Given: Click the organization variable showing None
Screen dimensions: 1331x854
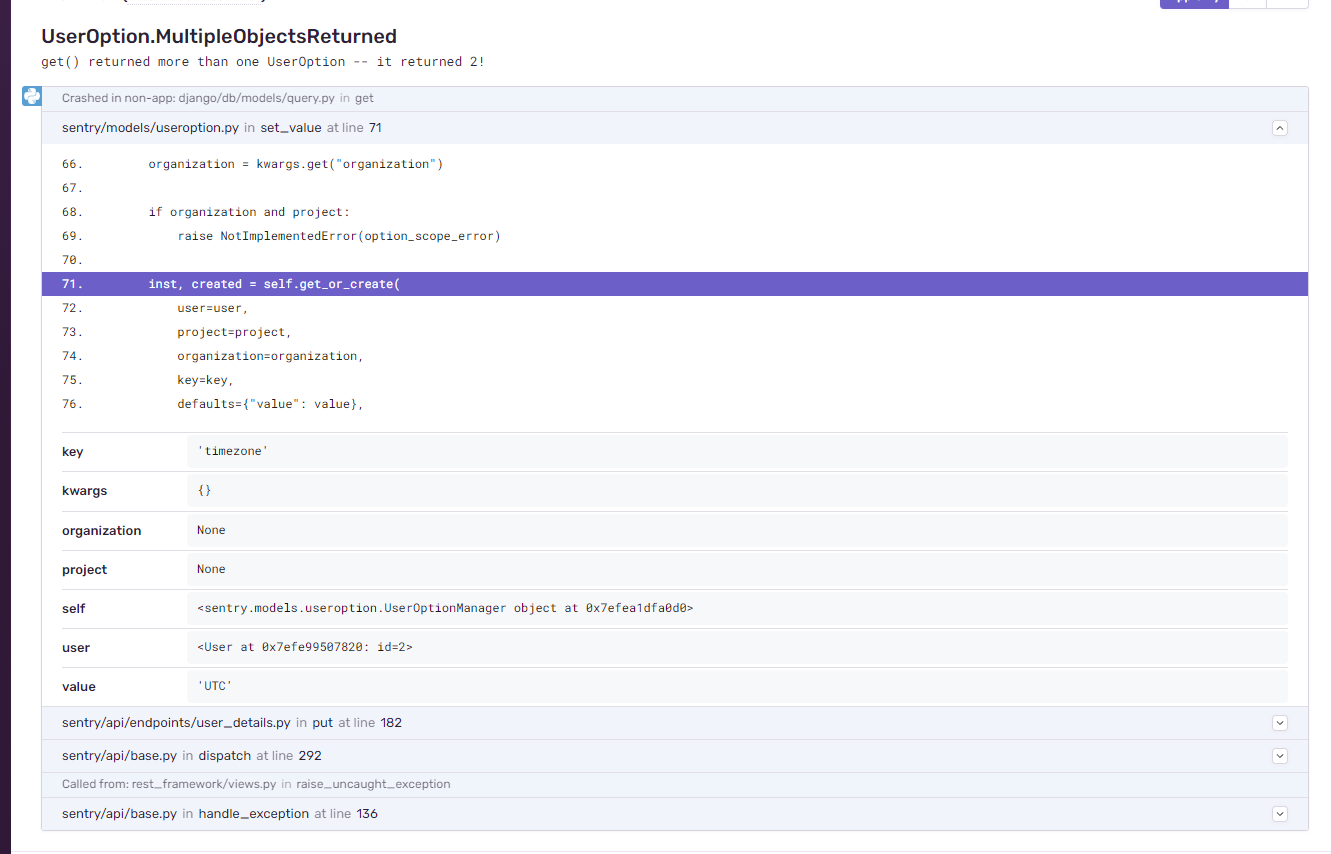Looking at the screenshot, I should (211, 530).
